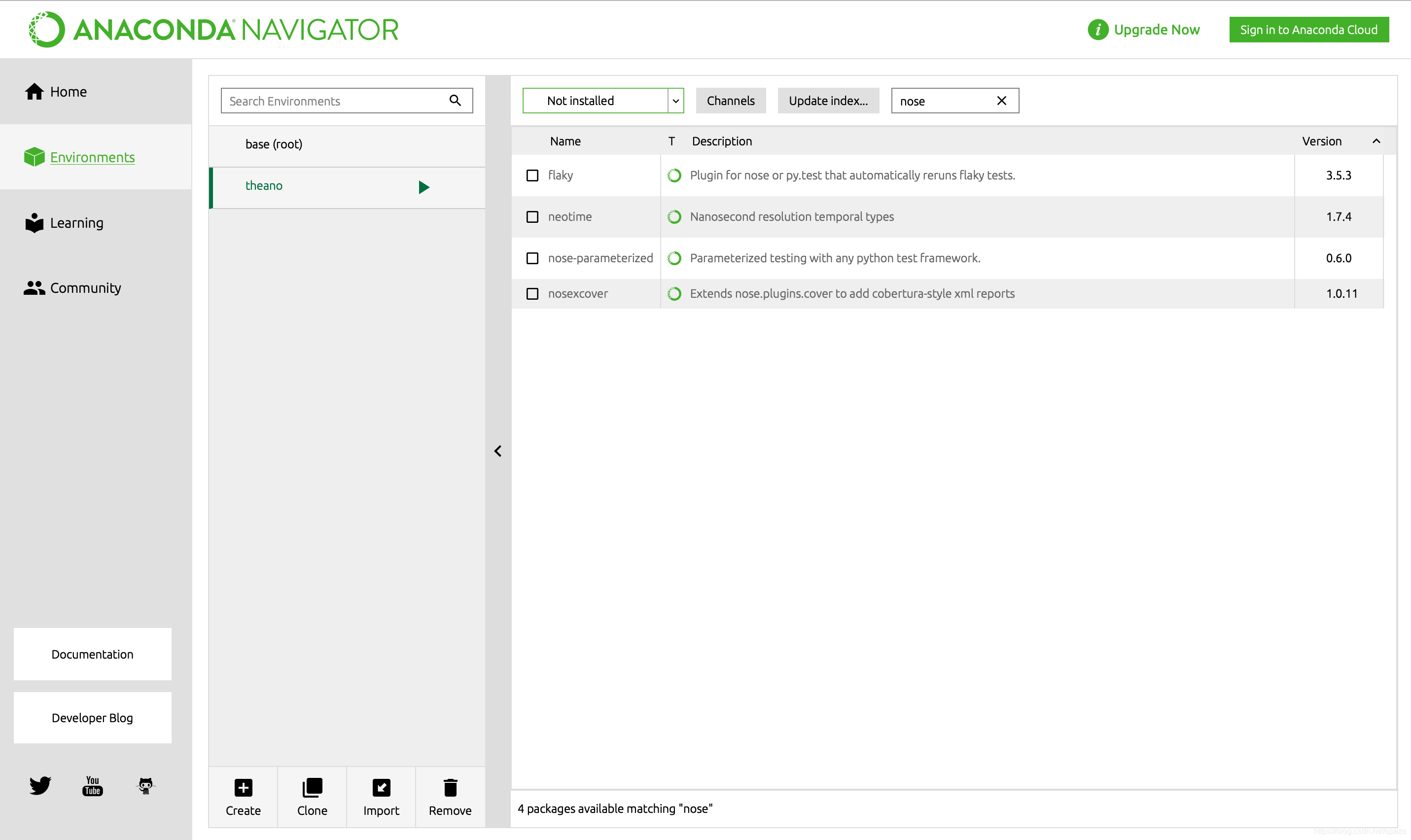Go to the Community section
Image resolution: width=1411 pixels, height=840 pixels.
click(x=96, y=288)
